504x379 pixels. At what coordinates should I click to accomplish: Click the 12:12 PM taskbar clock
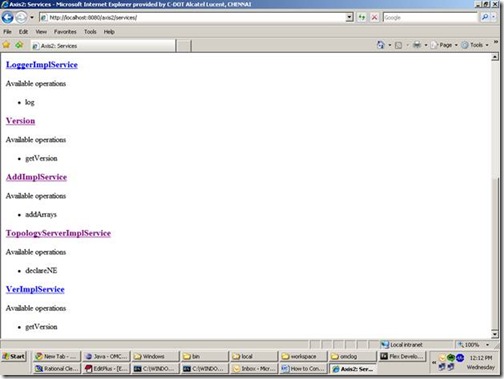[481, 358]
